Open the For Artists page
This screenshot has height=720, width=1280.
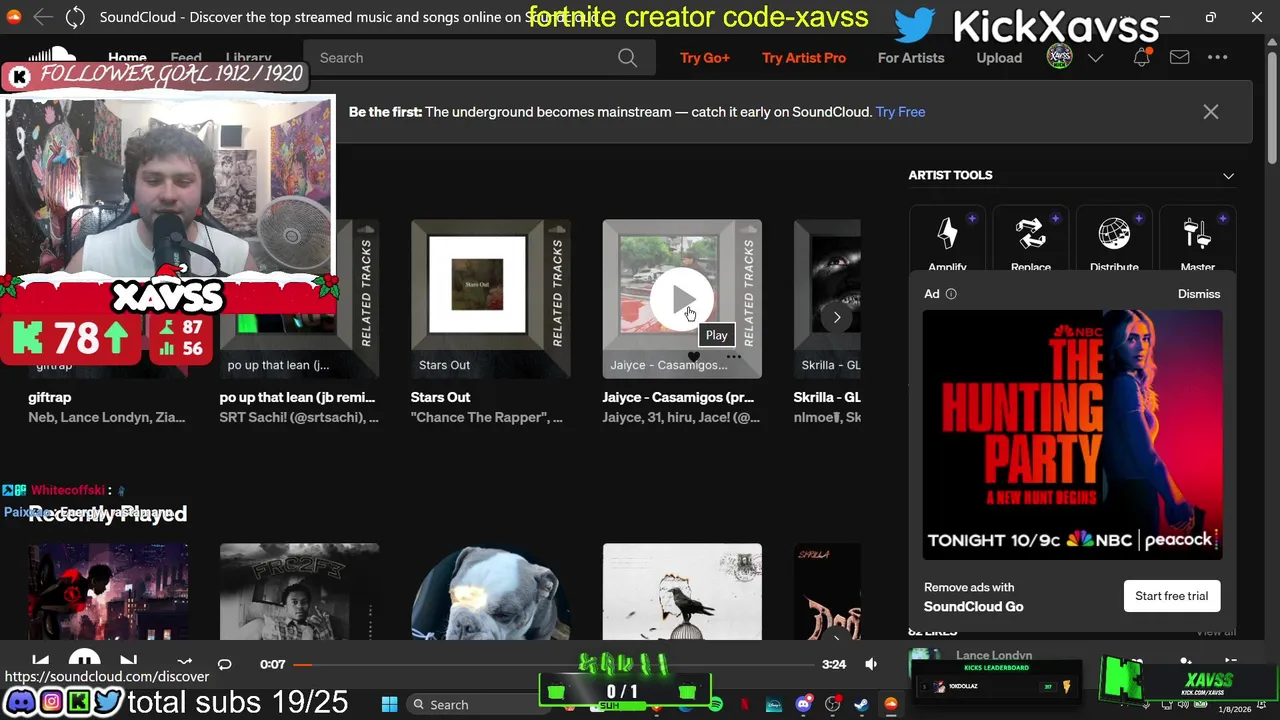[911, 58]
